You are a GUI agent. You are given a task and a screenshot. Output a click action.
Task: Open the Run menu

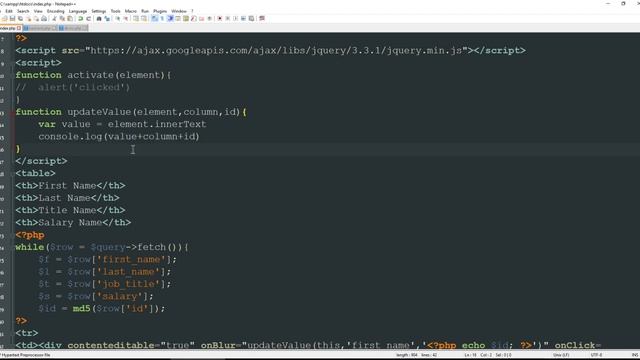click(x=145, y=11)
